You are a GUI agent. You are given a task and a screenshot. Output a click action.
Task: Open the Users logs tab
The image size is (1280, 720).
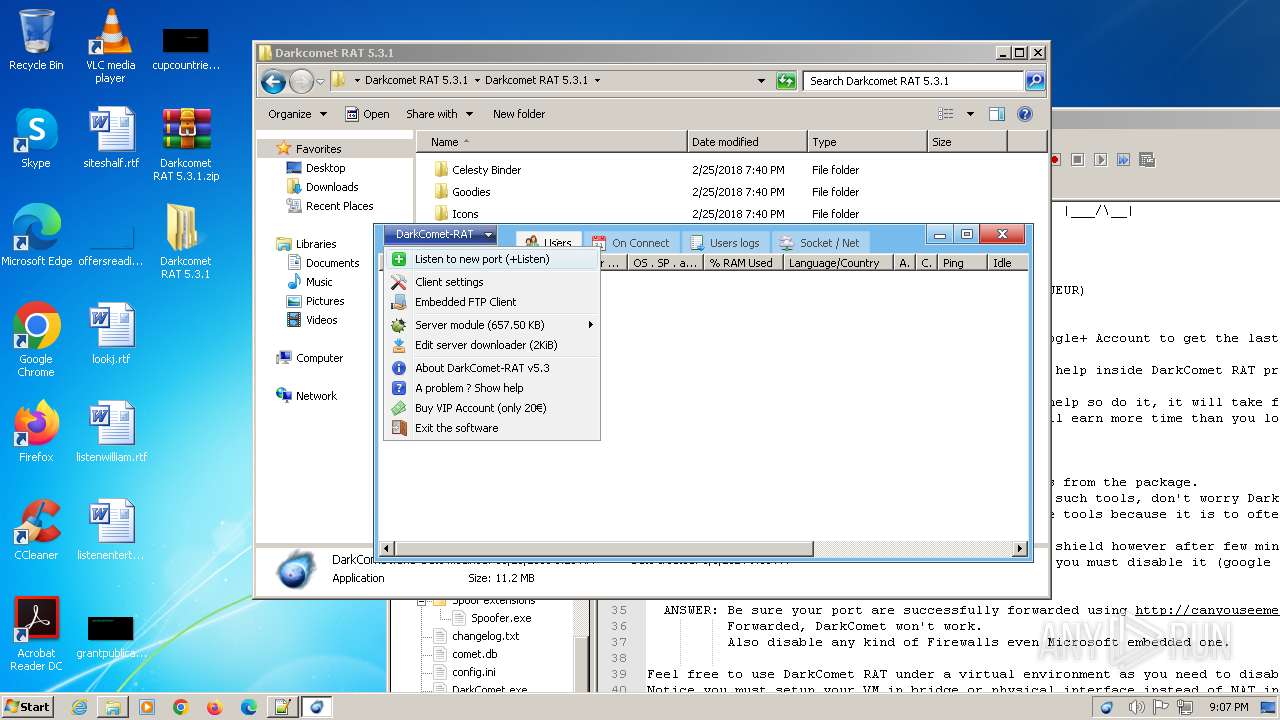tap(726, 243)
